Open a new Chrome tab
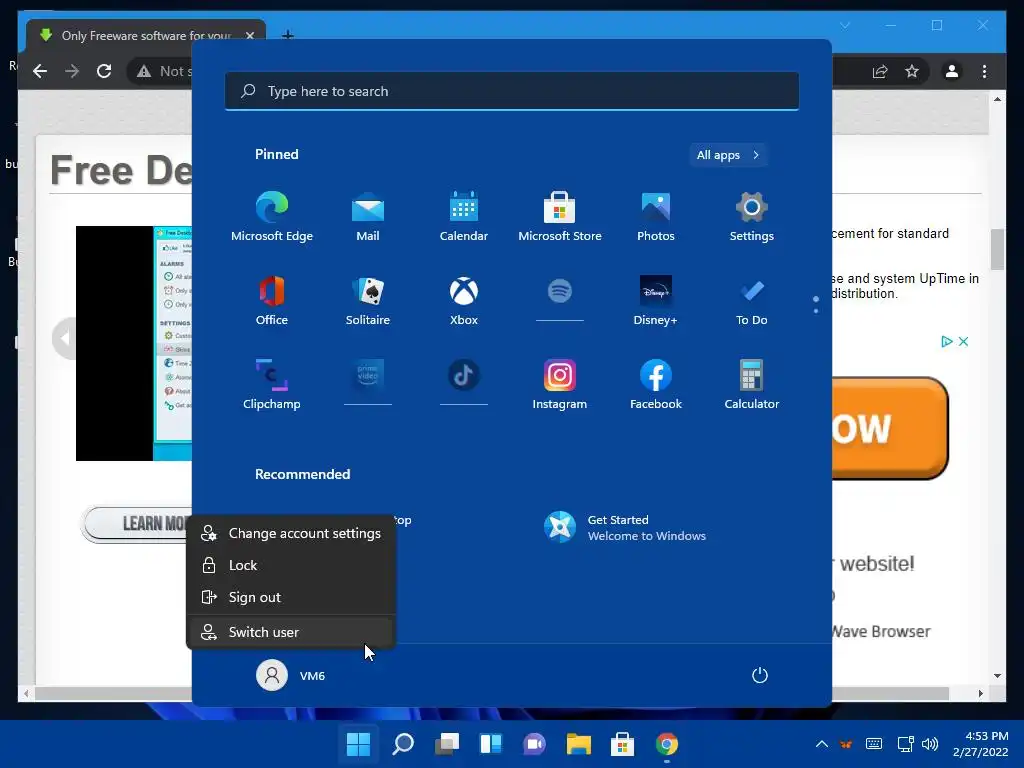Image resolution: width=1024 pixels, height=768 pixels. click(x=287, y=35)
